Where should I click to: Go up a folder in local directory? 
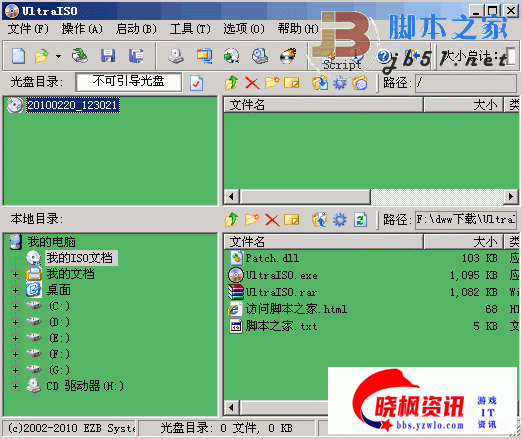[232, 220]
